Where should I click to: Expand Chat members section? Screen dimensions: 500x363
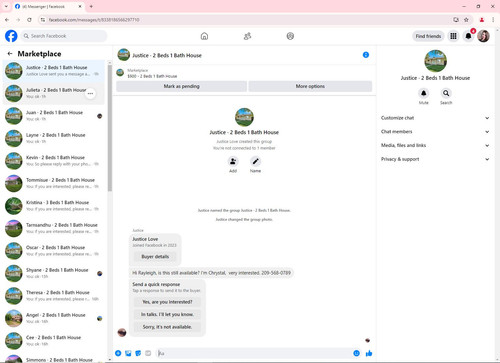pyautogui.click(x=435, y=132)
